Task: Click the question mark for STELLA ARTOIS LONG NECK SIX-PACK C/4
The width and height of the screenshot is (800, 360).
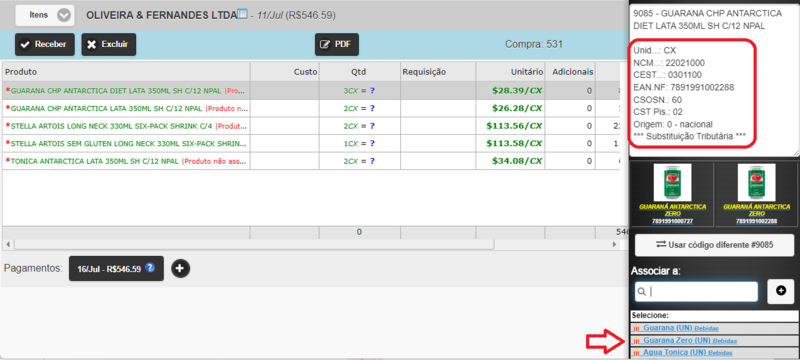Action: pyautogui.click(x=372, y=126)
